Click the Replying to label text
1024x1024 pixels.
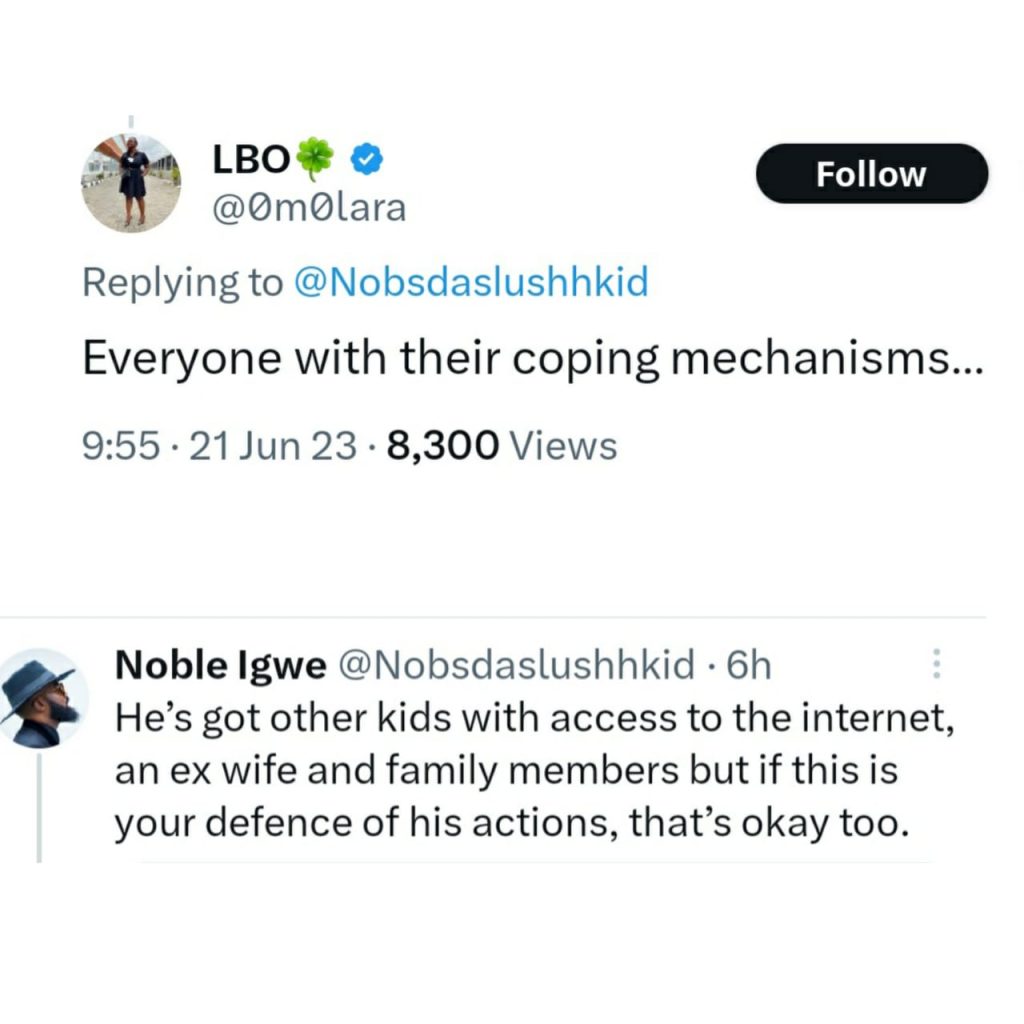(x=180, y=282)
